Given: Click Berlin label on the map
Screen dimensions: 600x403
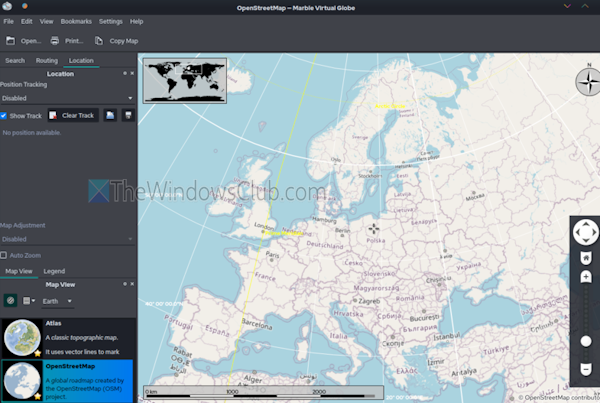Looking at the screenshot, I should [342, 230].
